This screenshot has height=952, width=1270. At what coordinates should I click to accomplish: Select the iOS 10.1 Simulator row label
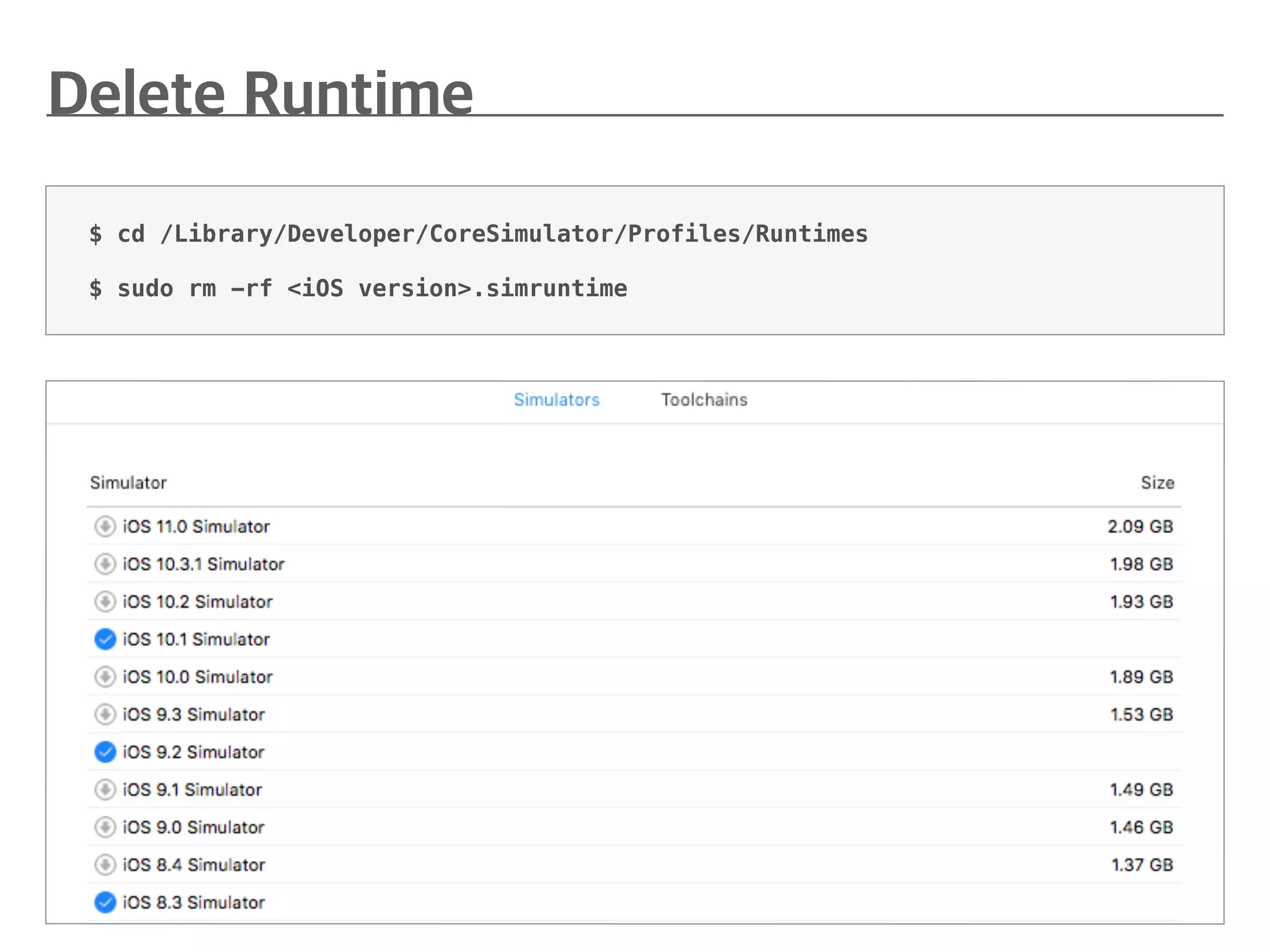pos(196,639)
